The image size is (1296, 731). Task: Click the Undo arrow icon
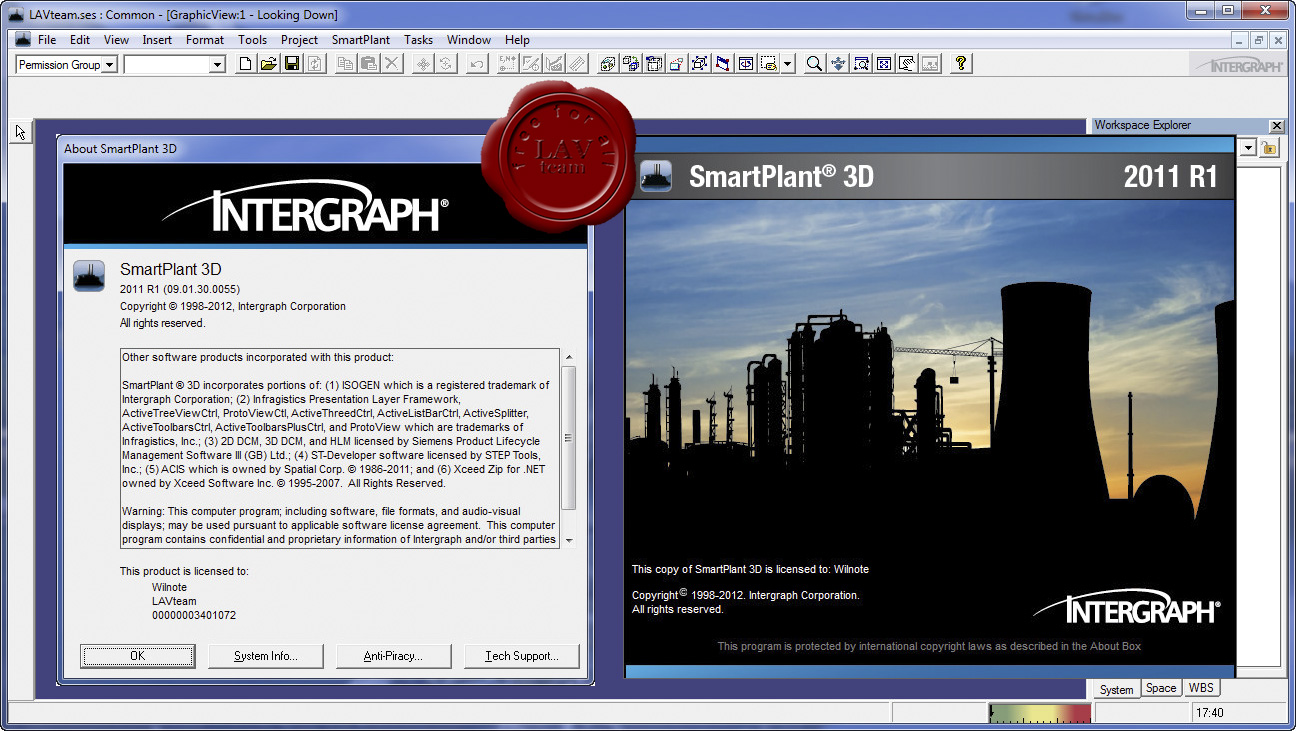pyautogui.click(x=477, y=64)
